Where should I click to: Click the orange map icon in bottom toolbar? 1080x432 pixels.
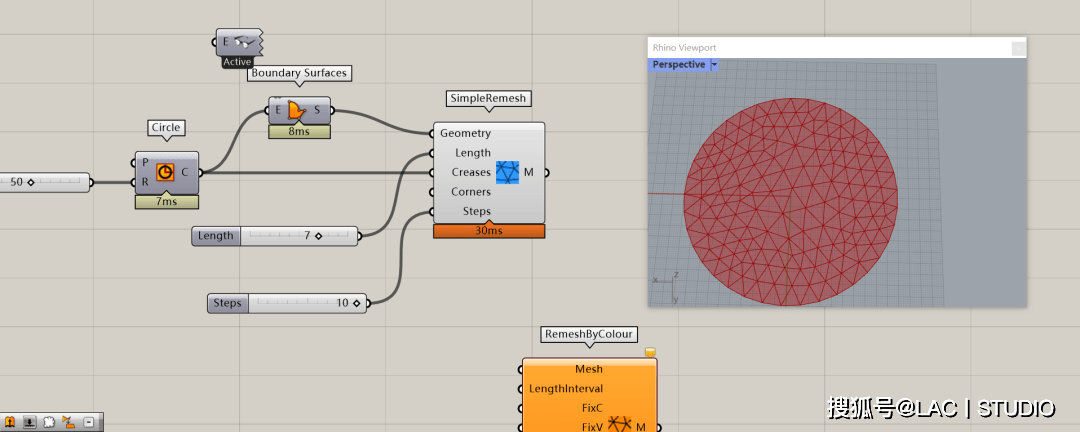pyautogui.click(x=10, y=422)
